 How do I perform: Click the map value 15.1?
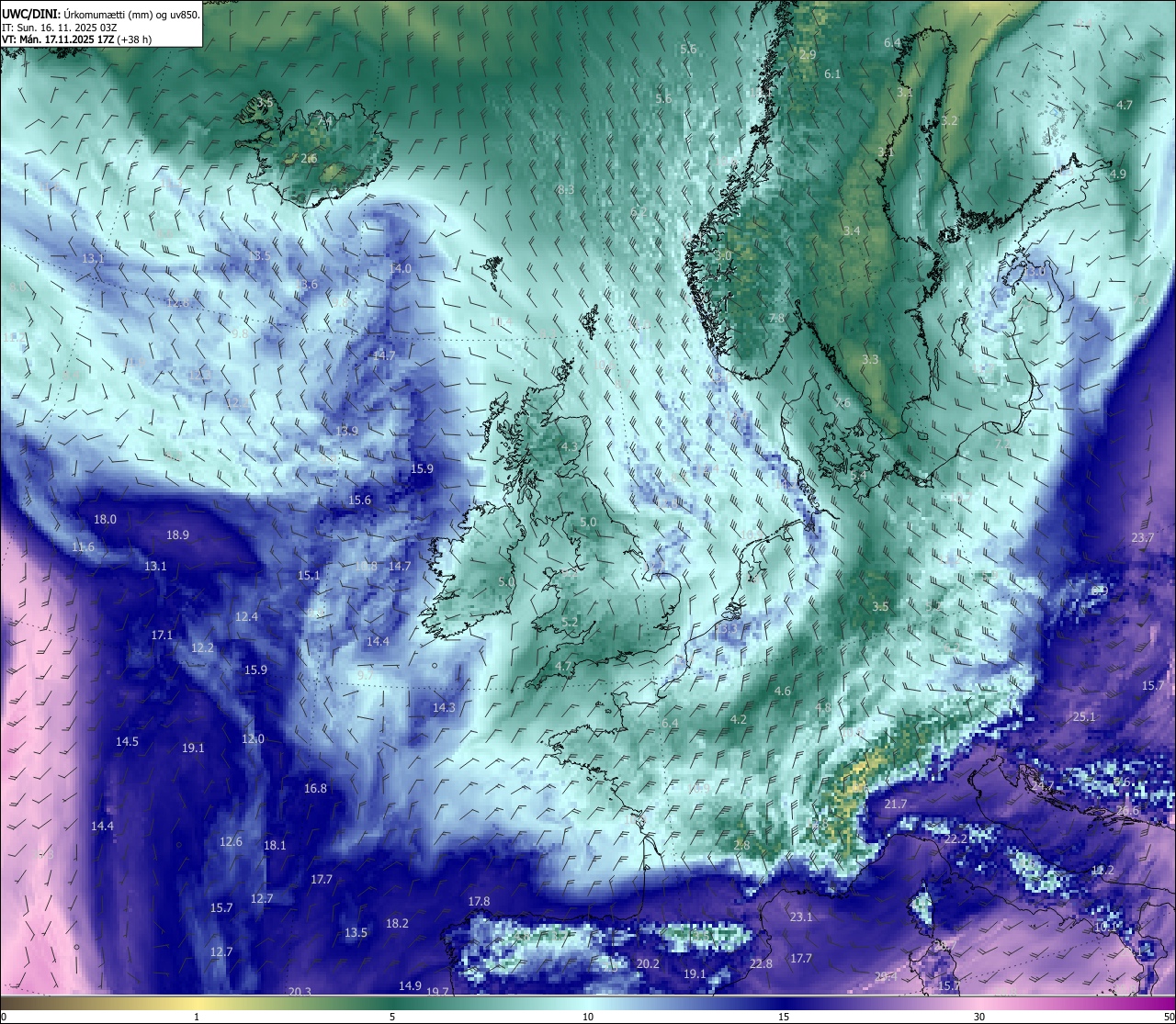[309, 575]
